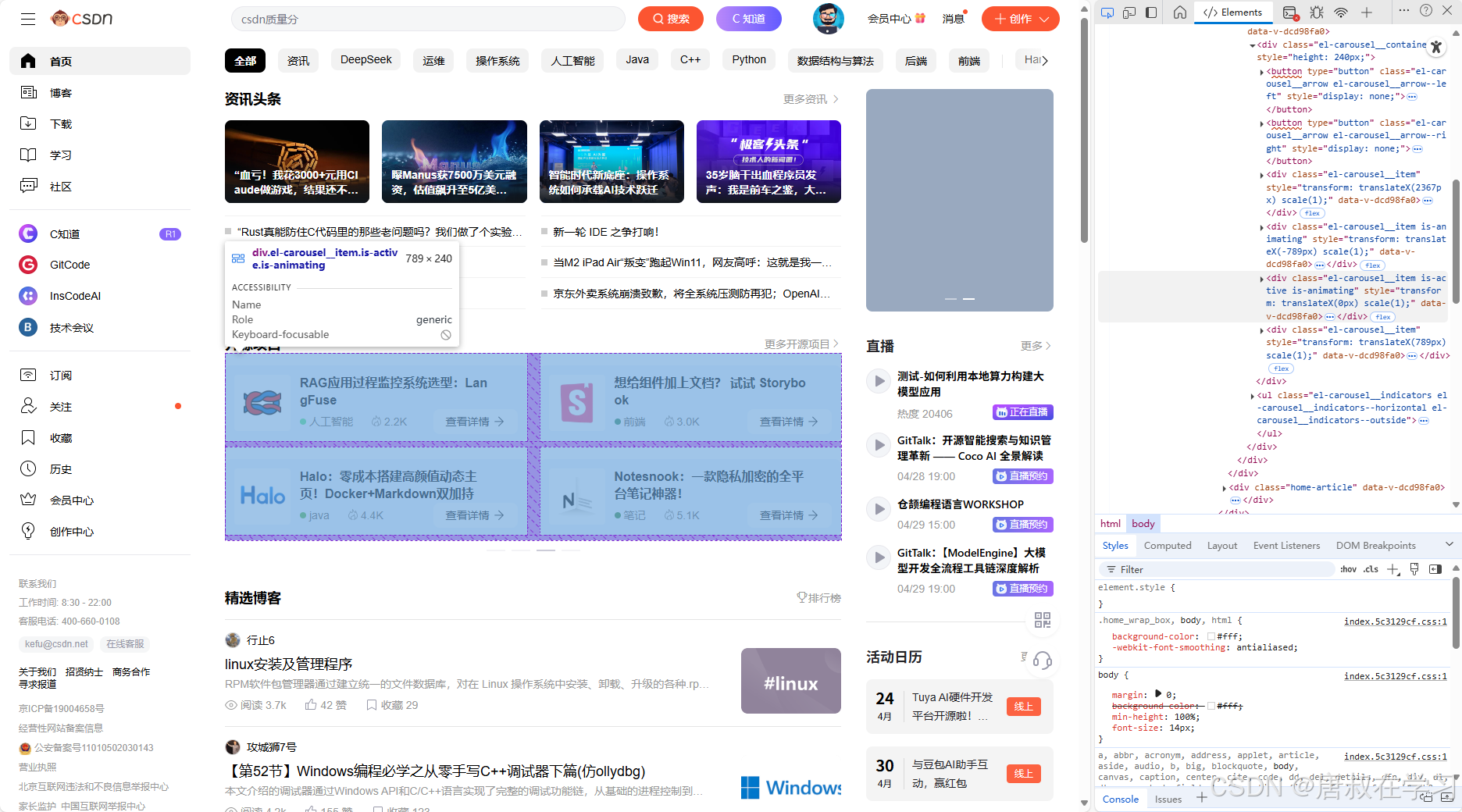Screen dimensions: 1462x812
Task: Click the #fff color swatch of .home_wrap_box background-color
Action: (x=1211, y=636)
